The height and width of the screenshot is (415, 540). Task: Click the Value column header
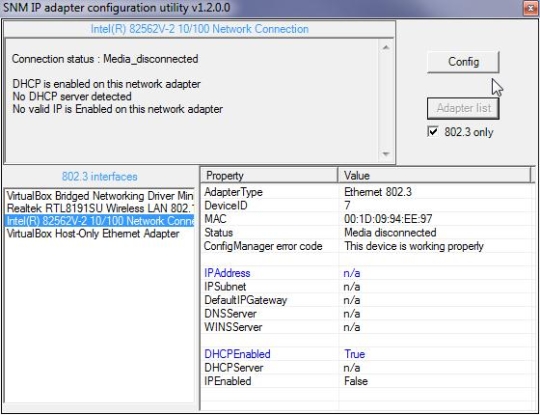tap(435, 176)
